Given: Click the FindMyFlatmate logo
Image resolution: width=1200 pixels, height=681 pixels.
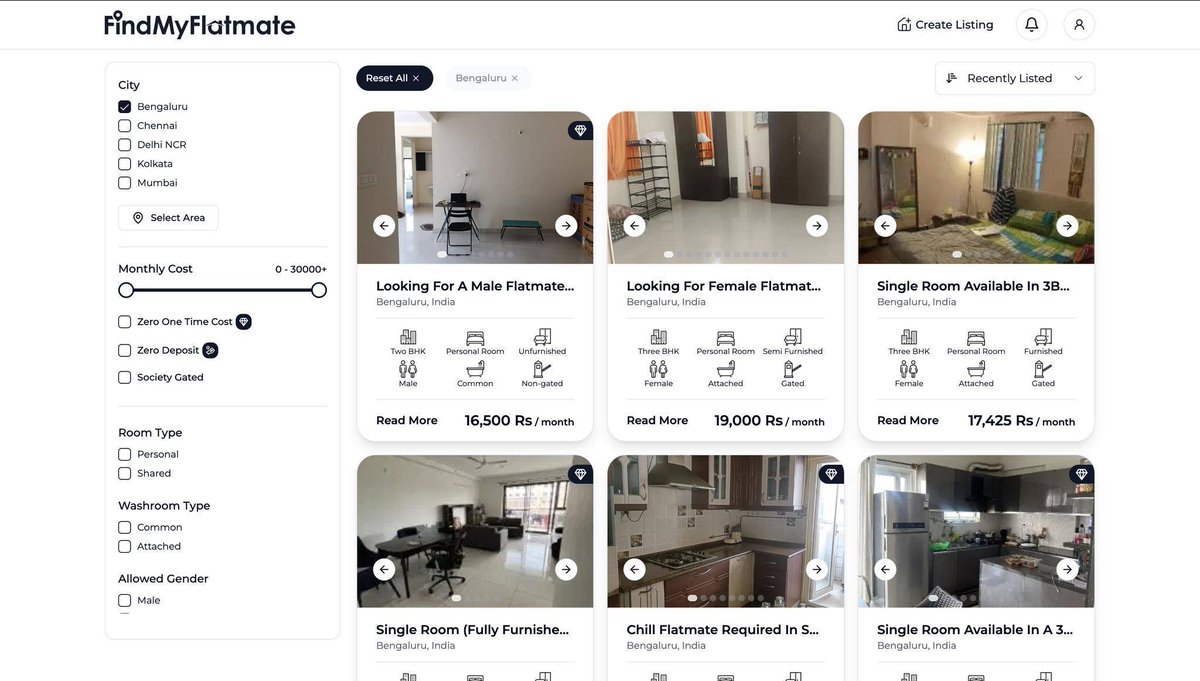Looking at the screenshot, I should click(200, 24).
